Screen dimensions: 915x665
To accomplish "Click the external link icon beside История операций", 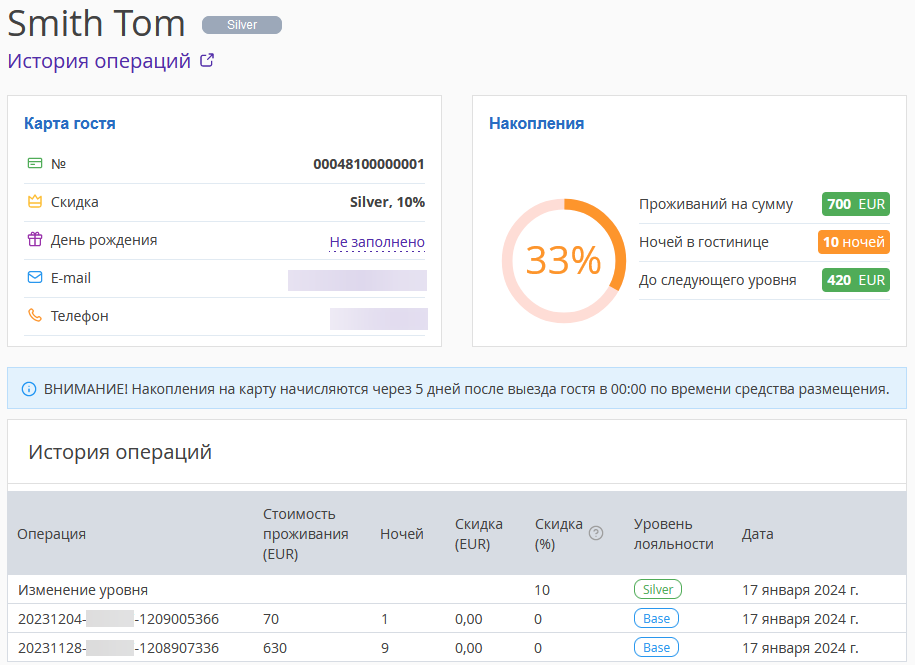I will (207, 60).
